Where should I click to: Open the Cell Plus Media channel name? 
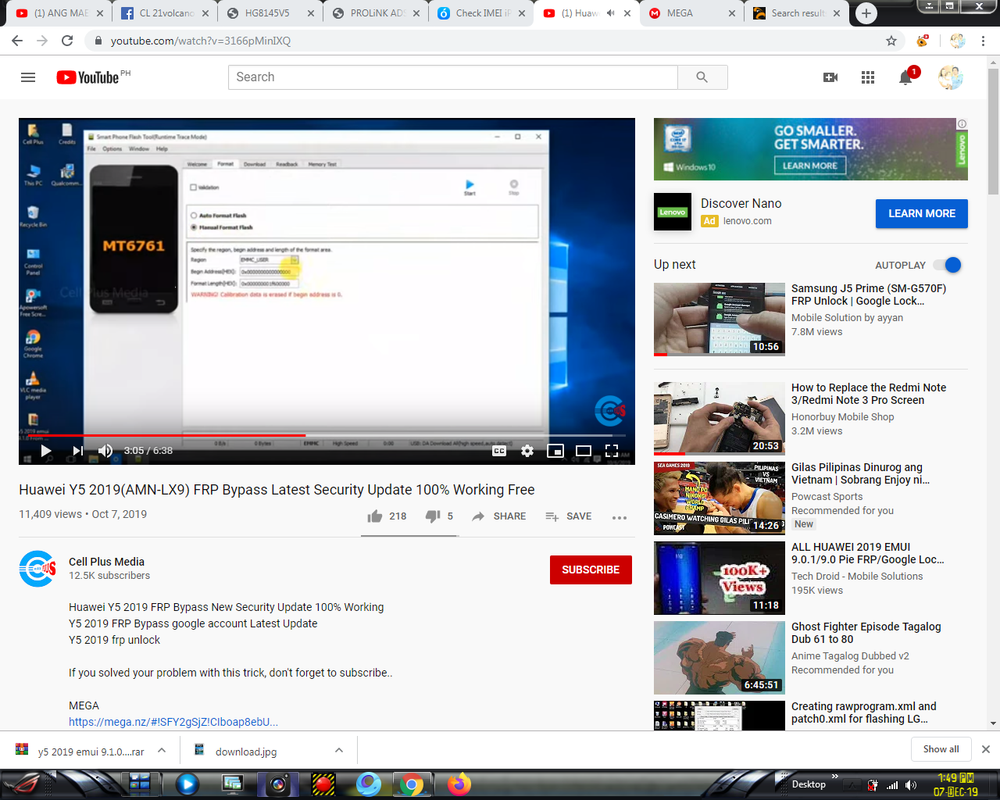click(x=107, y=561)
